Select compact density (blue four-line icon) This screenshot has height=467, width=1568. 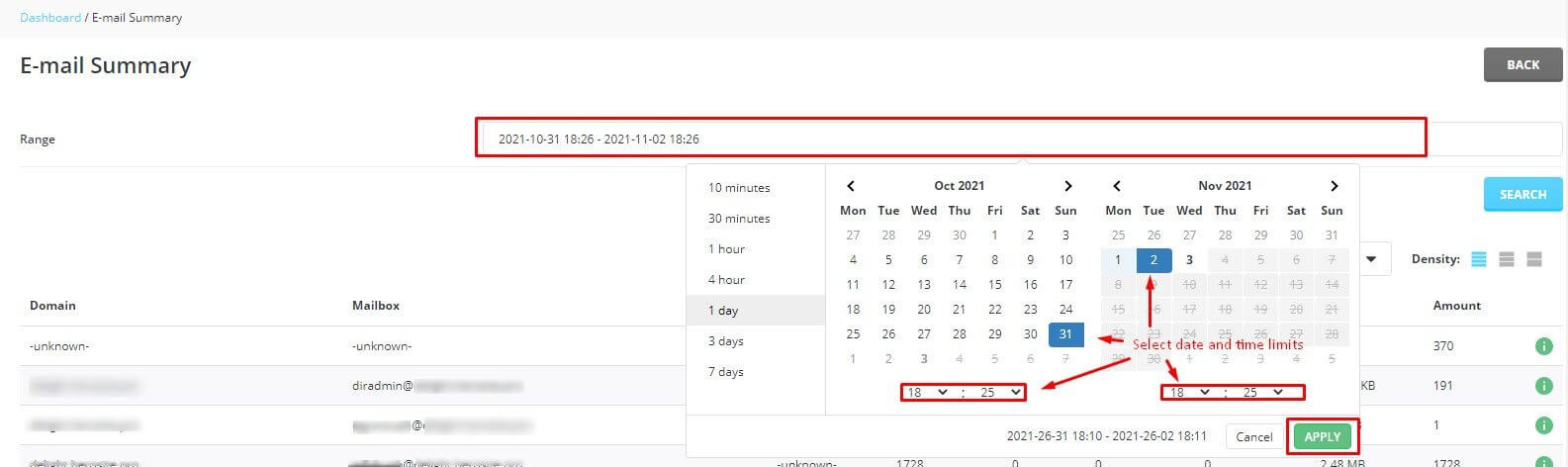coord(1479,259)
